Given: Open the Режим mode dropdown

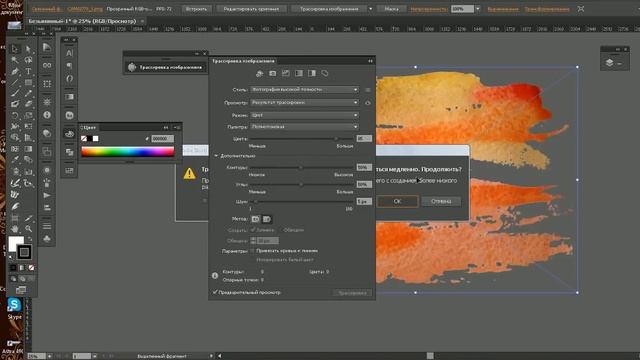Looking at the screenshot, I should pos(304,115).
